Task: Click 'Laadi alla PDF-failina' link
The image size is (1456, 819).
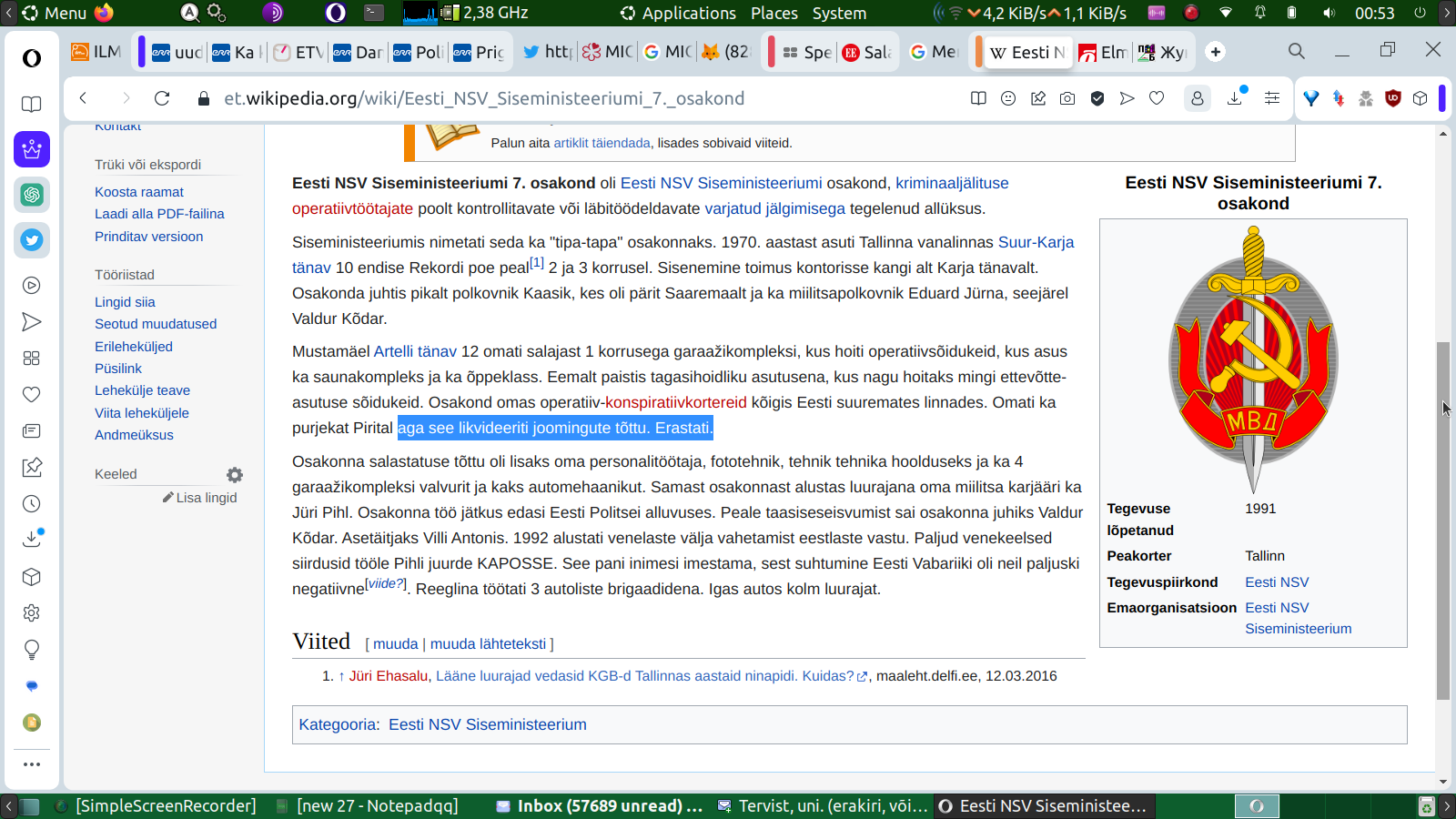Action: (x=159, y=214)
